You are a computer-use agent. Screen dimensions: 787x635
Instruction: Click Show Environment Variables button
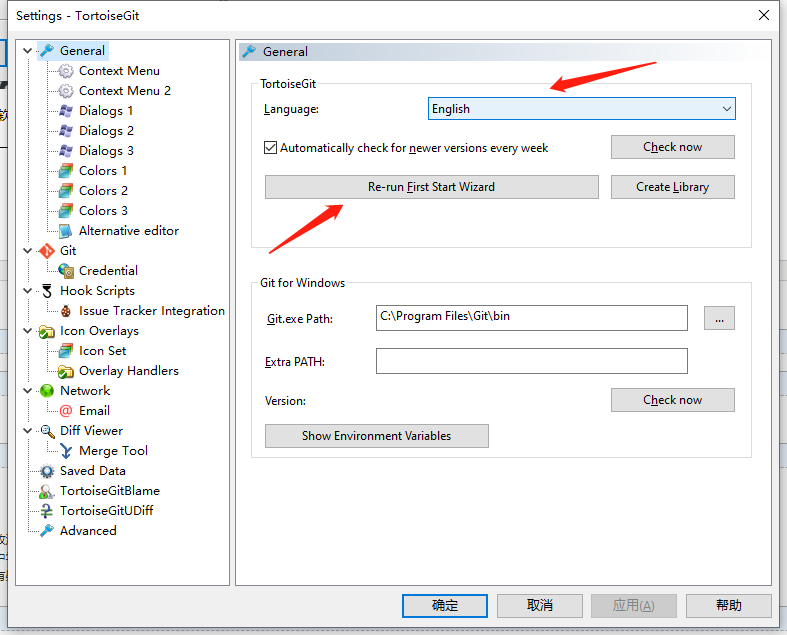[x=376, y=436]
